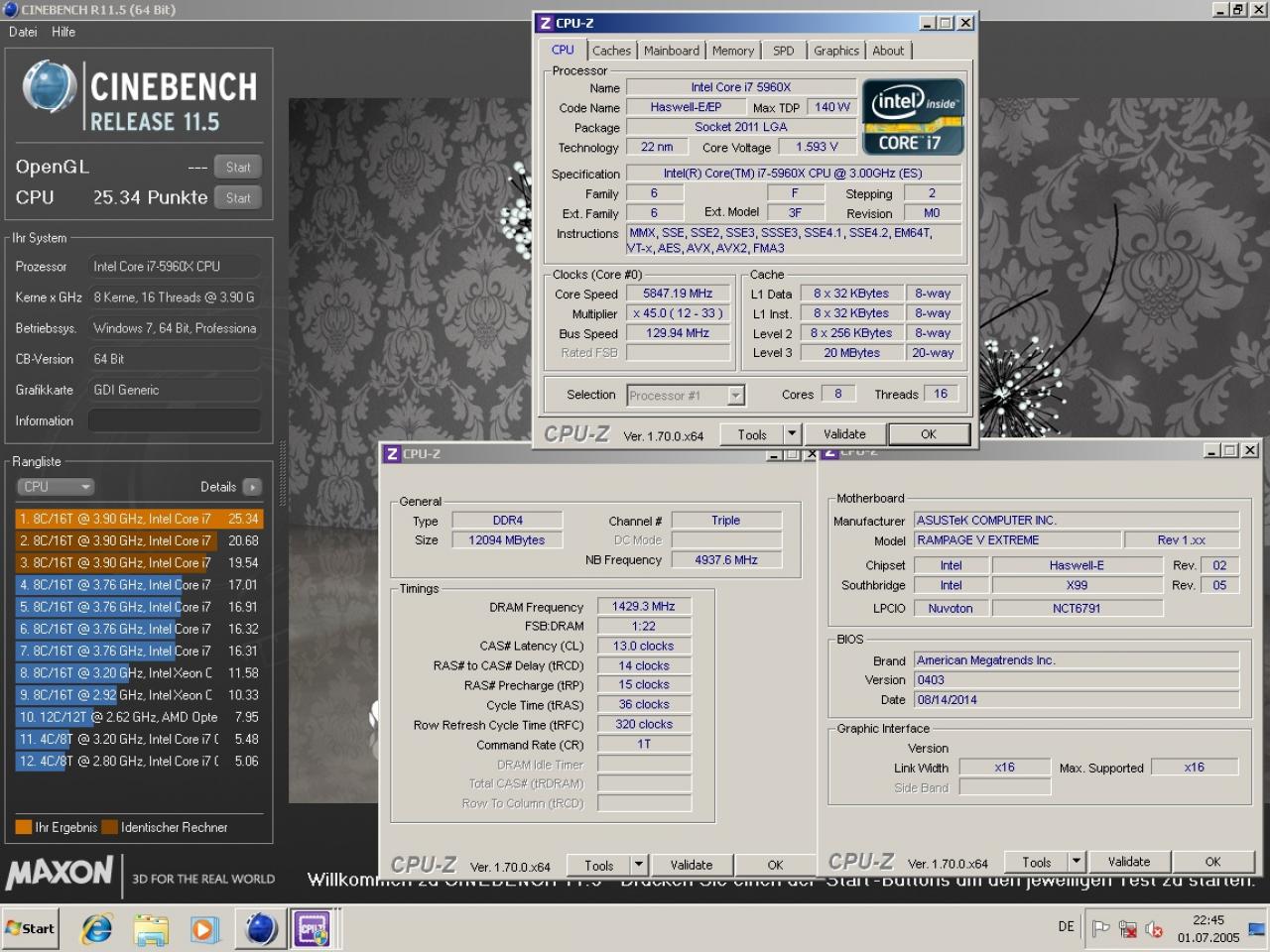
Task: Select first ranking entry with score 25.34
Action: click(x=139, y=519)
